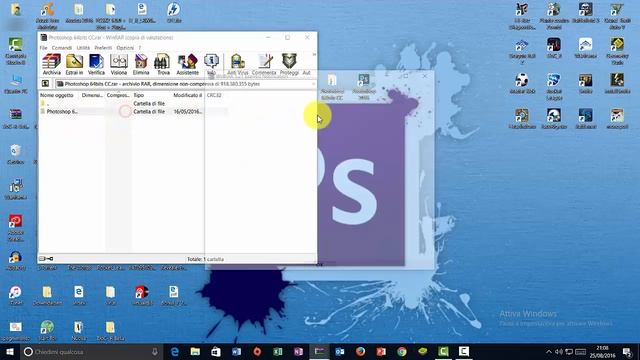640x360 pixels.
Task: Open the Comandi menu
Action: tap(62, 48)
